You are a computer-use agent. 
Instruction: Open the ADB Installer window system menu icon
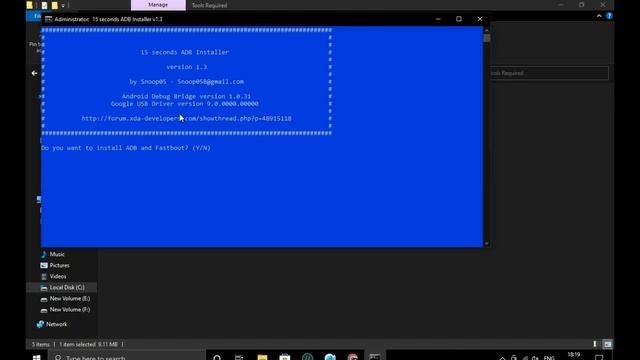49,19
